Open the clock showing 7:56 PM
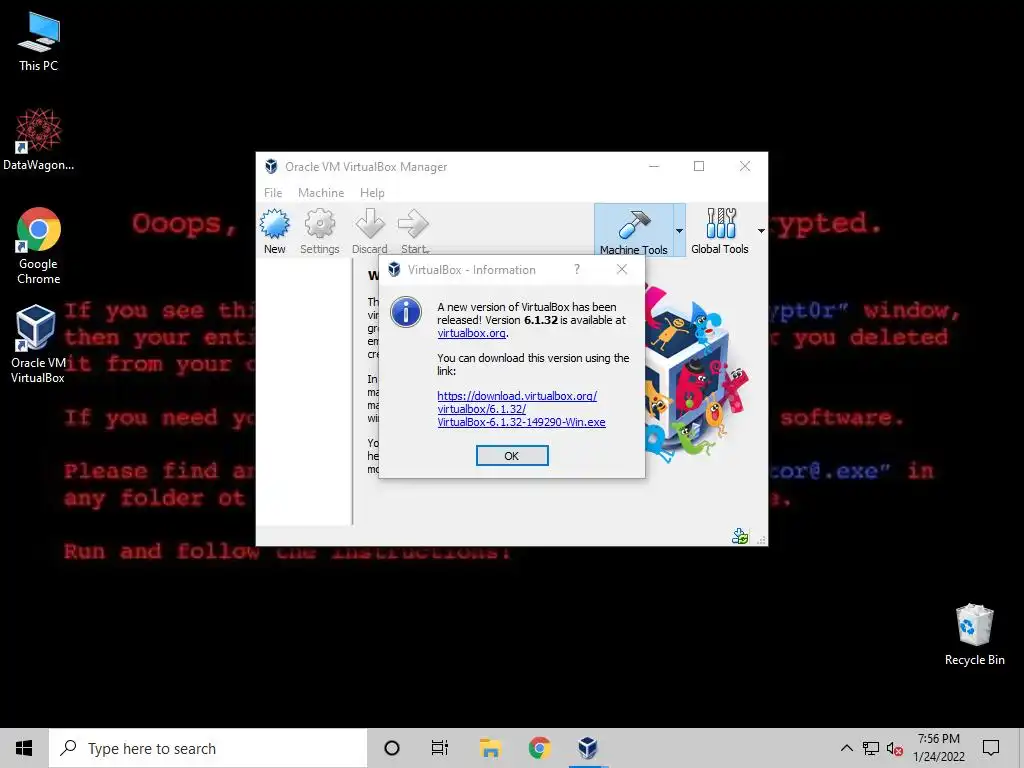The height and width of the screenshot is (768, 1024). (938, 748)
